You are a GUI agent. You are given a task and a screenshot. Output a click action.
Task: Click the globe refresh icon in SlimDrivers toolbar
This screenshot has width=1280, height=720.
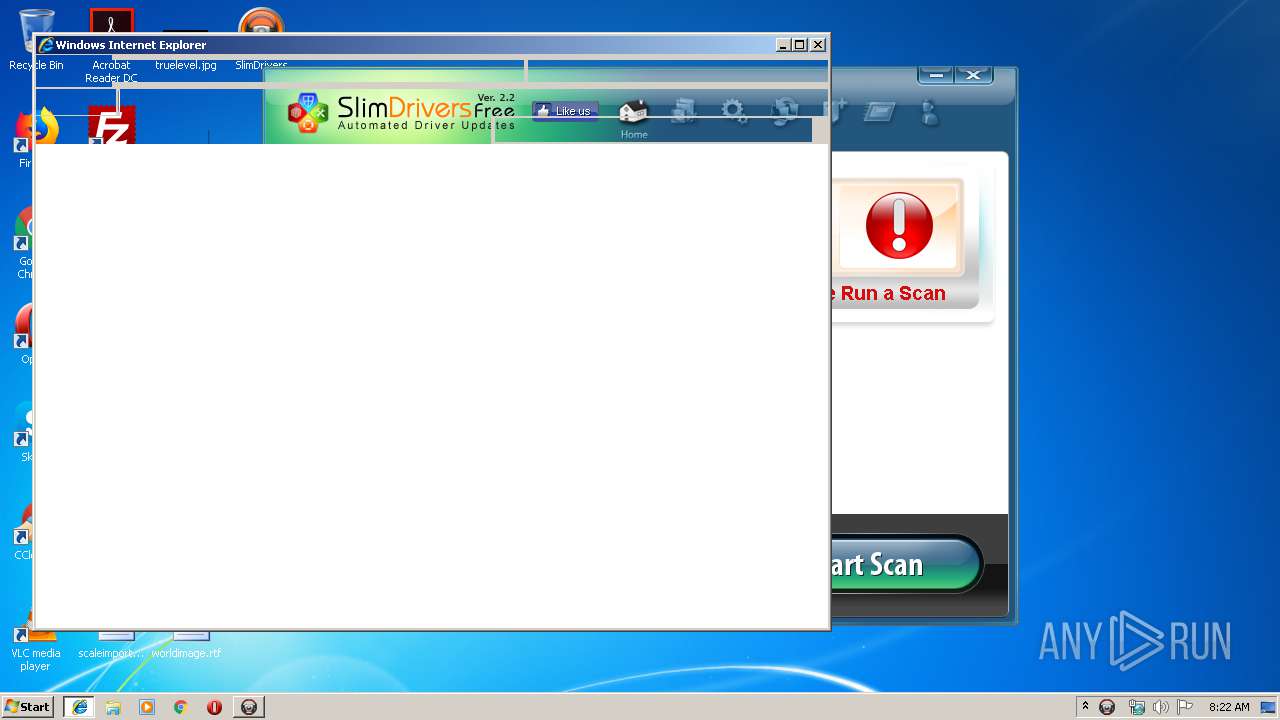click(x=786, y=111)
